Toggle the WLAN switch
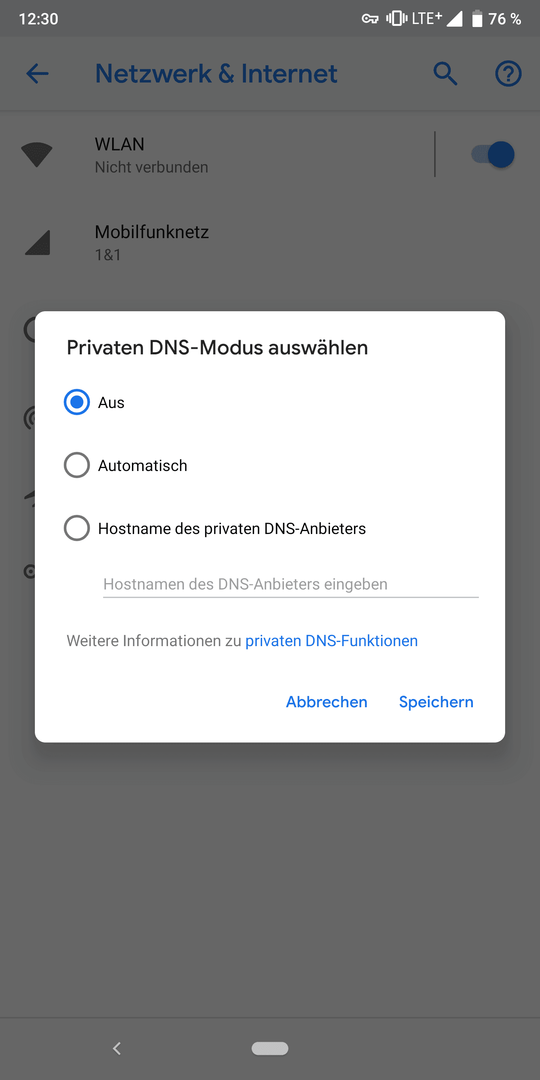Image resolution: width=540 pixels, height=1080 pixels. (492, 154)
